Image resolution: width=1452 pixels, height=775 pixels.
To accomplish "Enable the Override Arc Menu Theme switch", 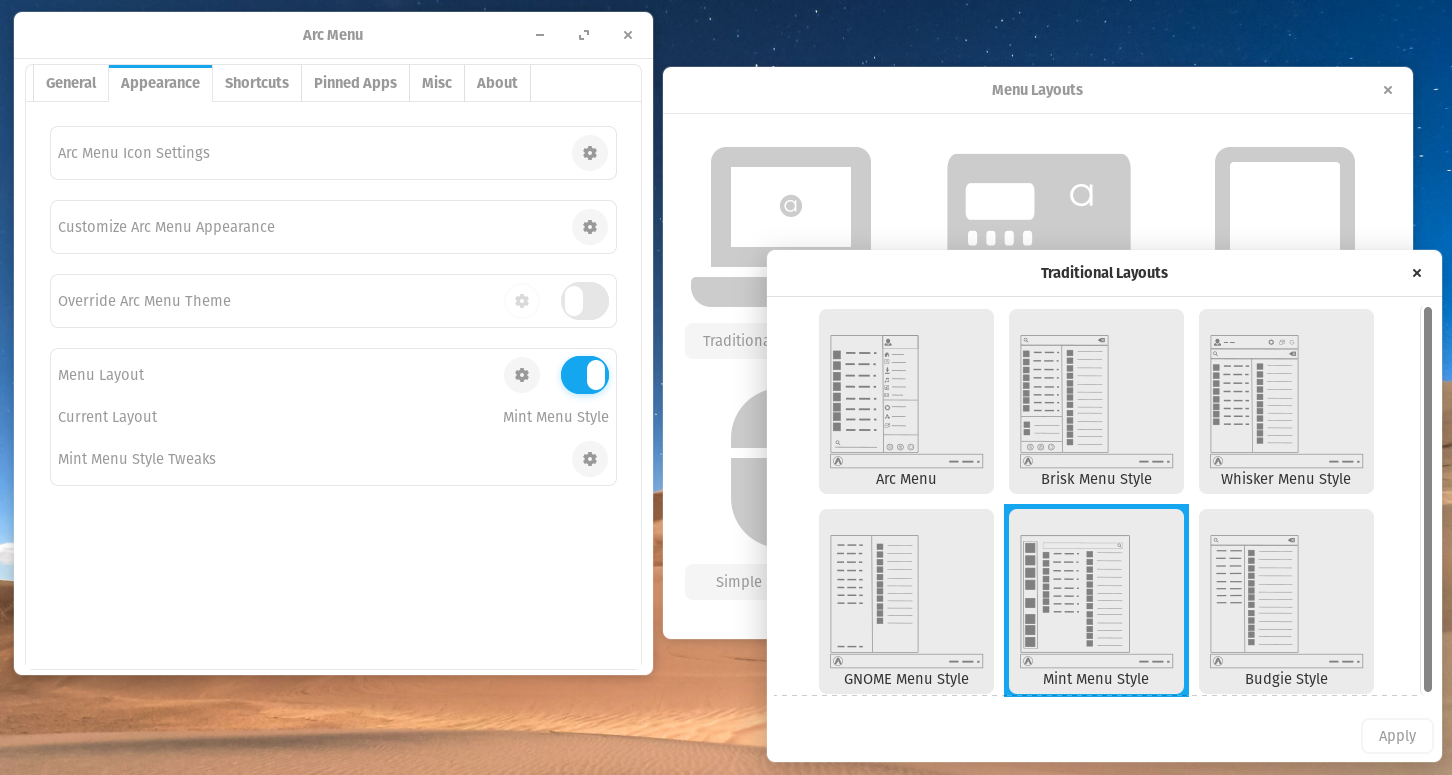I will click(585, 301).
